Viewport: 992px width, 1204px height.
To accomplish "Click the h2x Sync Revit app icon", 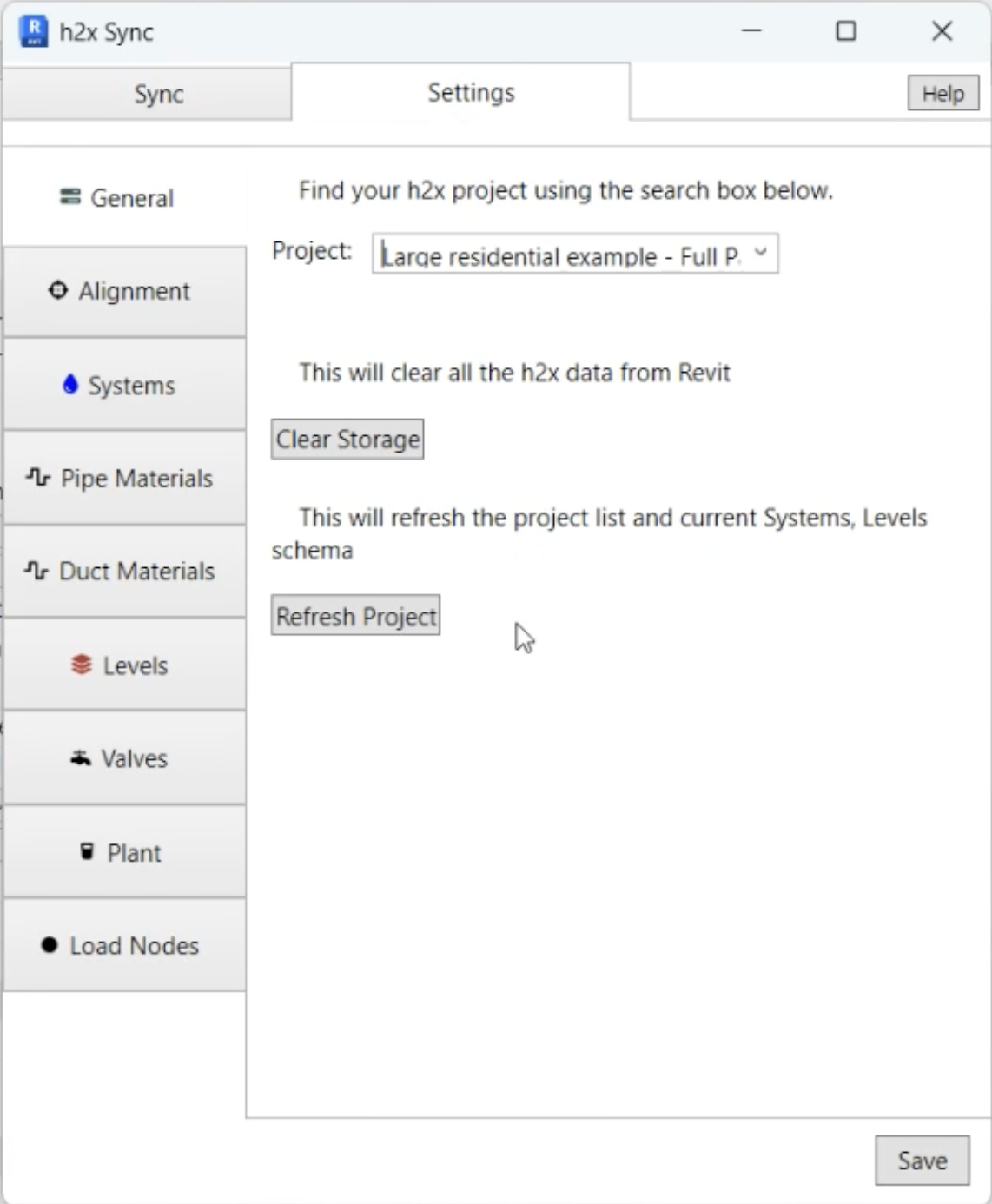I will click(34, 31).
